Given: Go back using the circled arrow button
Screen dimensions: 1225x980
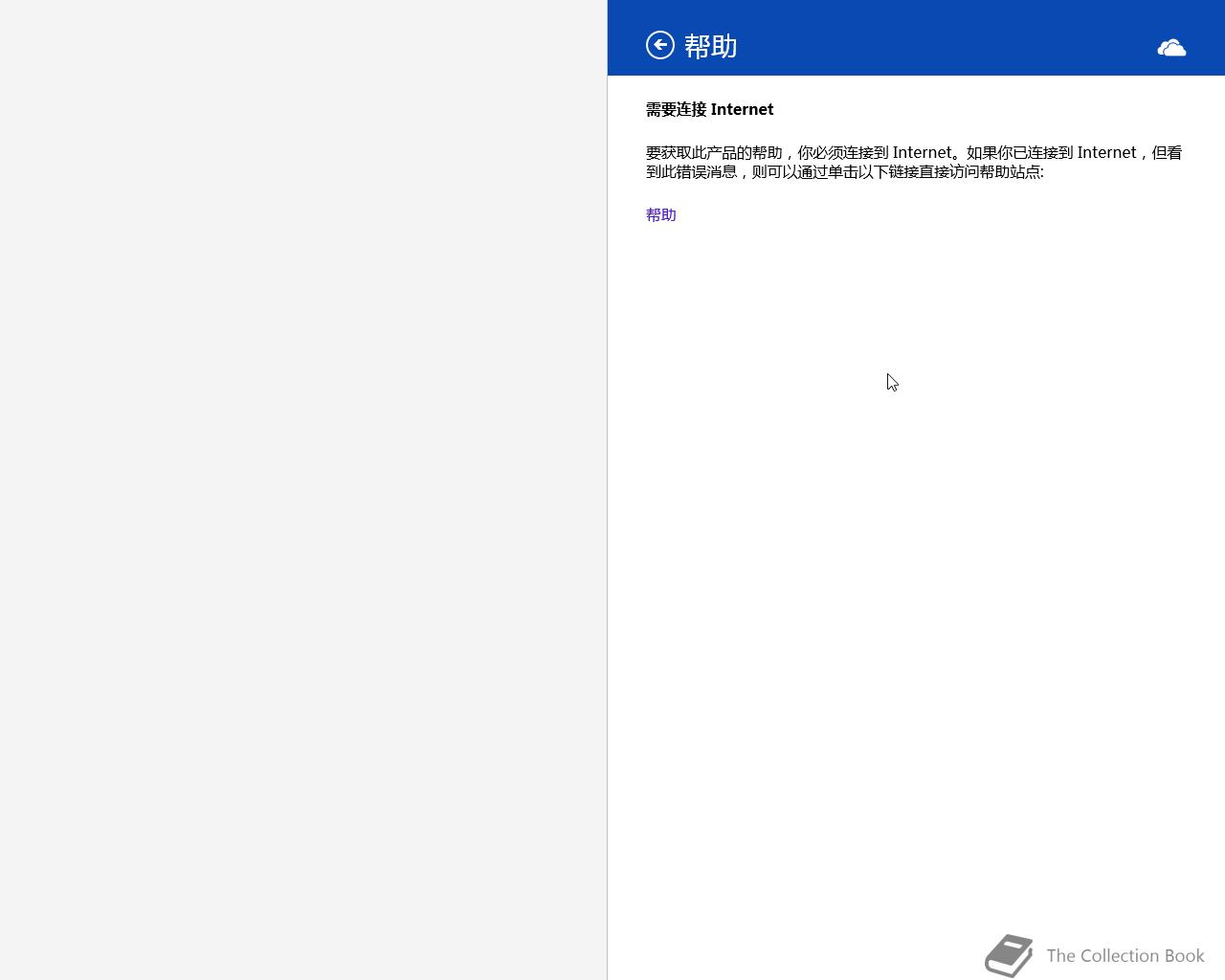Looking at the screenshot, I should [x=660, y=45].
